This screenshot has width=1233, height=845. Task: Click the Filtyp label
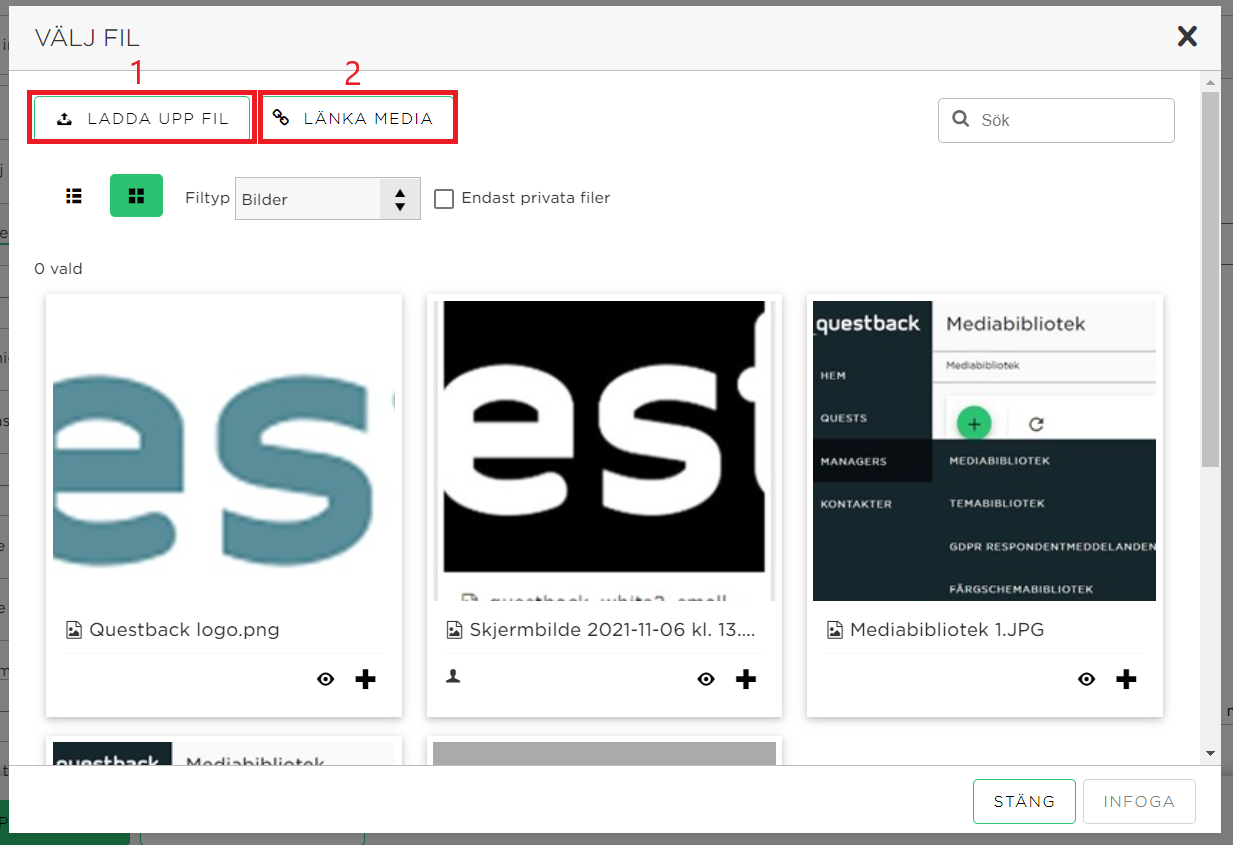208,198
